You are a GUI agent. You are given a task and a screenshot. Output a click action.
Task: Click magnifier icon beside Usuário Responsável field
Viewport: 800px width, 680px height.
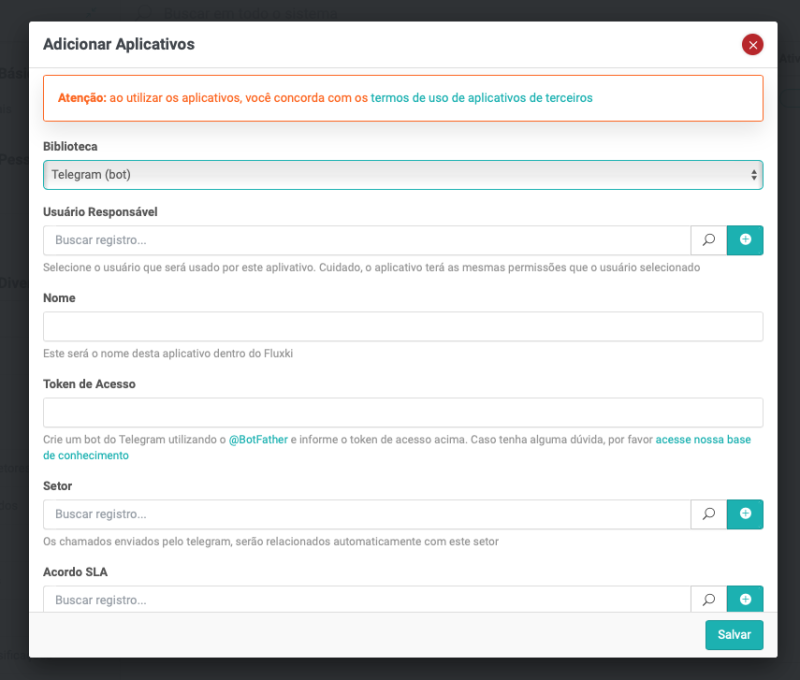708,240
